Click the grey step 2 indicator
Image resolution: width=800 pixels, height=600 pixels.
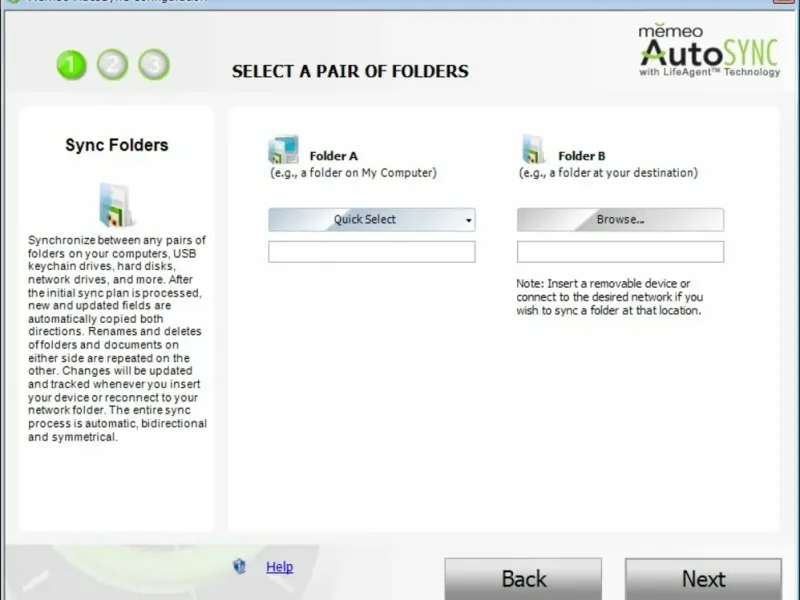coord(113,65)
